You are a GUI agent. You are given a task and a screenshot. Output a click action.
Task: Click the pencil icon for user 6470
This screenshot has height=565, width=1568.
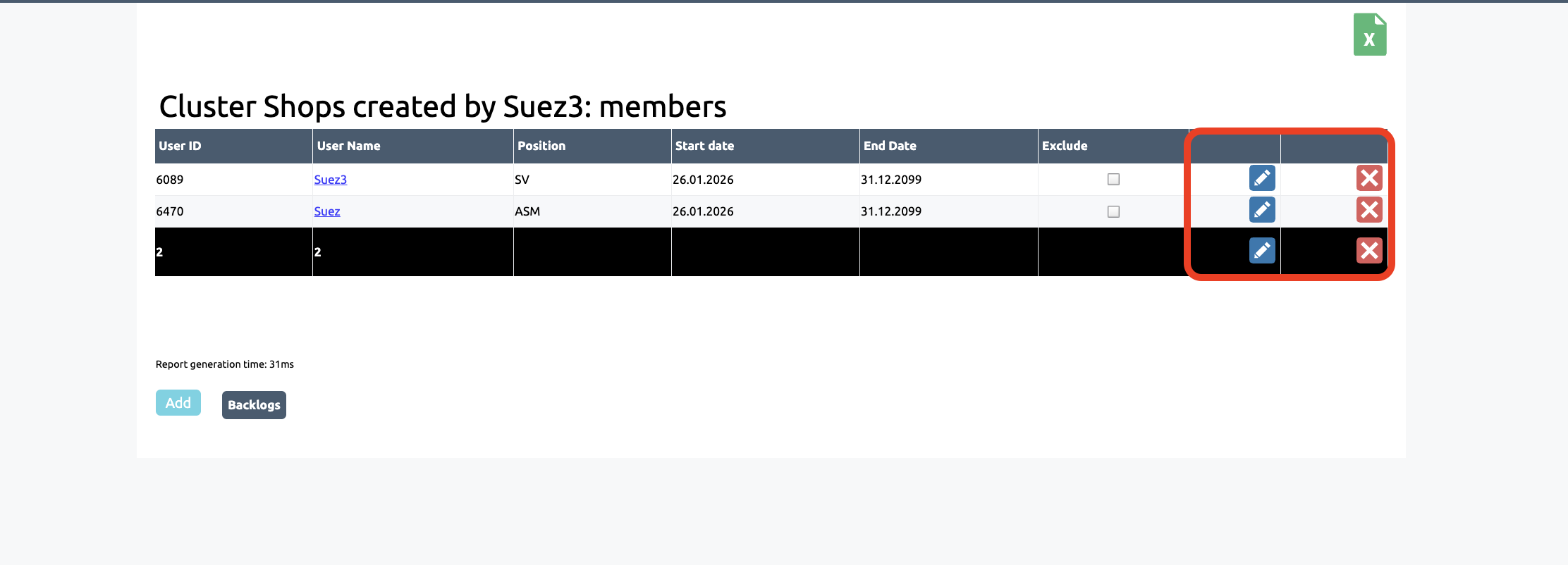[1261, 210]
